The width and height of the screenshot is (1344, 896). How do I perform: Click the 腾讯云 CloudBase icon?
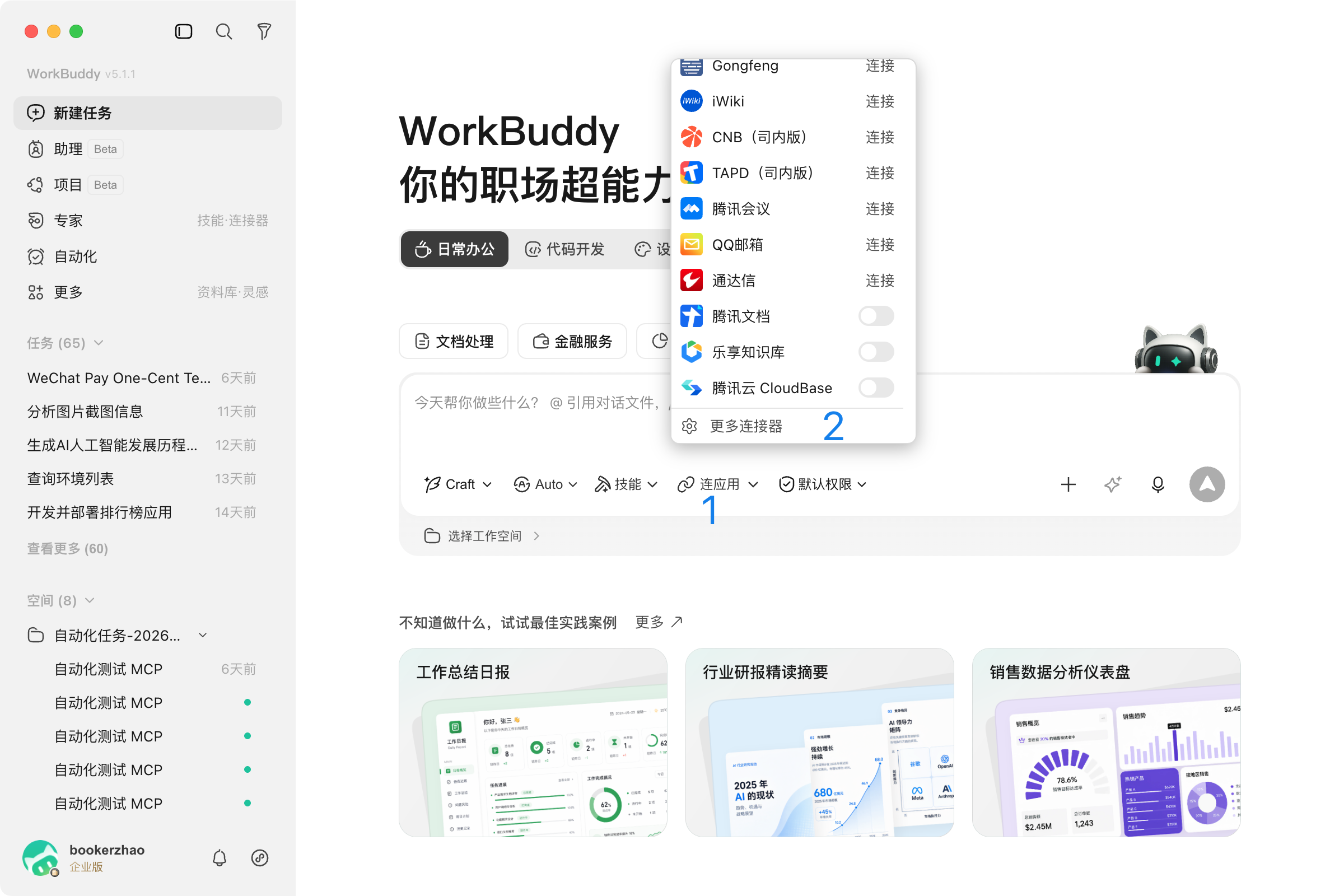(x=692, y=388)
